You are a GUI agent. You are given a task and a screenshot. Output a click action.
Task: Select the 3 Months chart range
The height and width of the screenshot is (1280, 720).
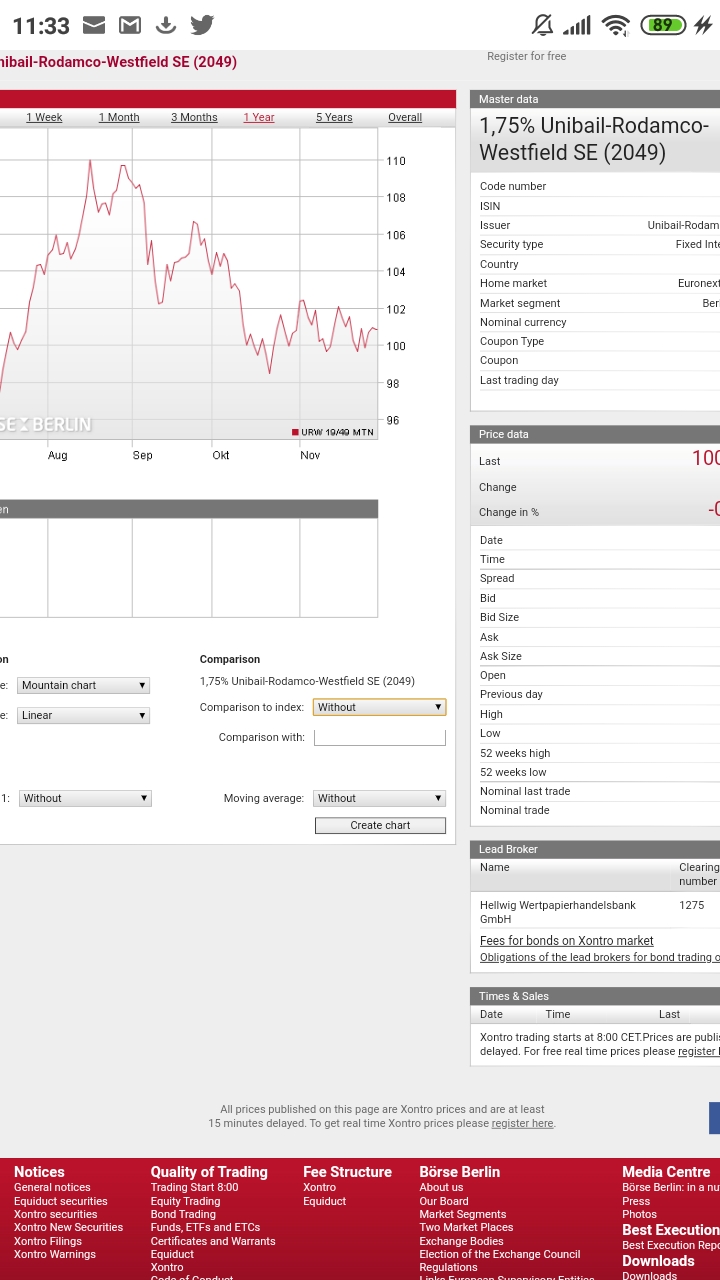(194, 117)
